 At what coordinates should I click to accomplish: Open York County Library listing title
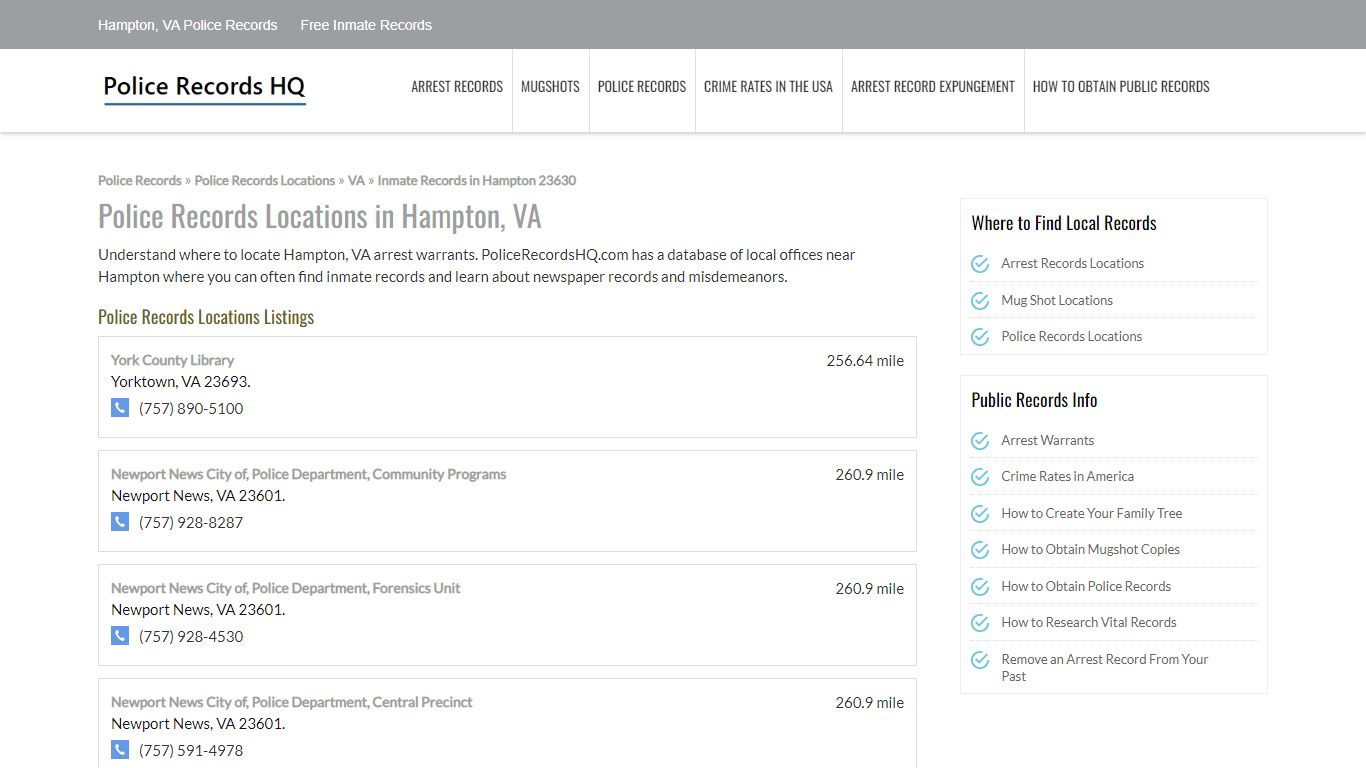pos(172,360)
